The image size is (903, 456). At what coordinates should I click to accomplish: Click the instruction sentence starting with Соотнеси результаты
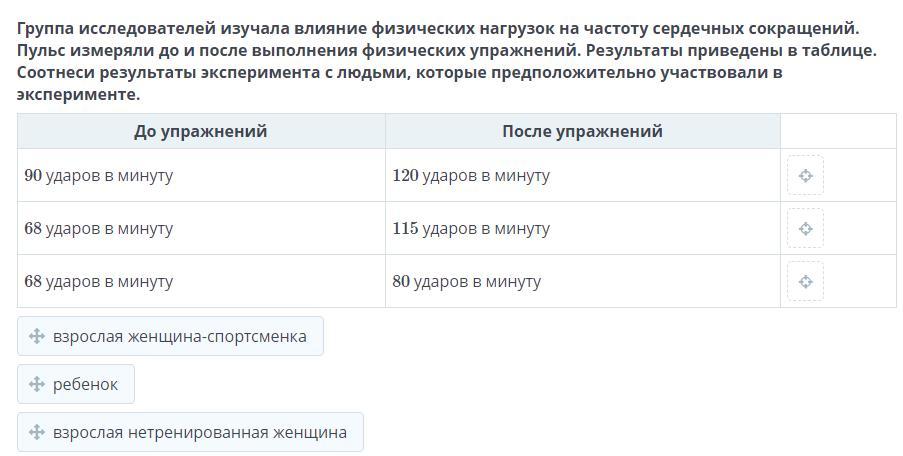click(x=399, y=73)
